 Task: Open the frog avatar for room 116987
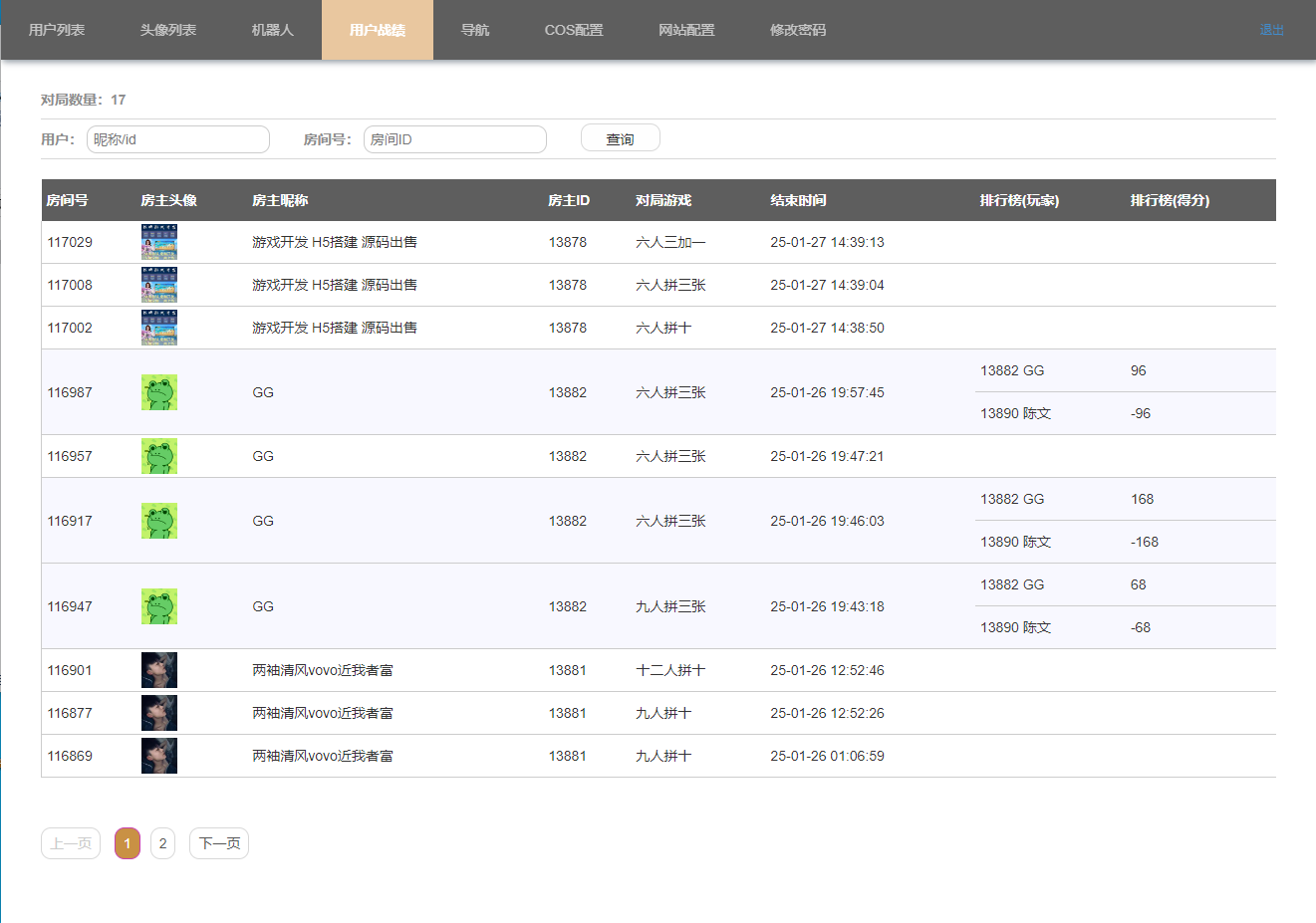click(158, 391)
